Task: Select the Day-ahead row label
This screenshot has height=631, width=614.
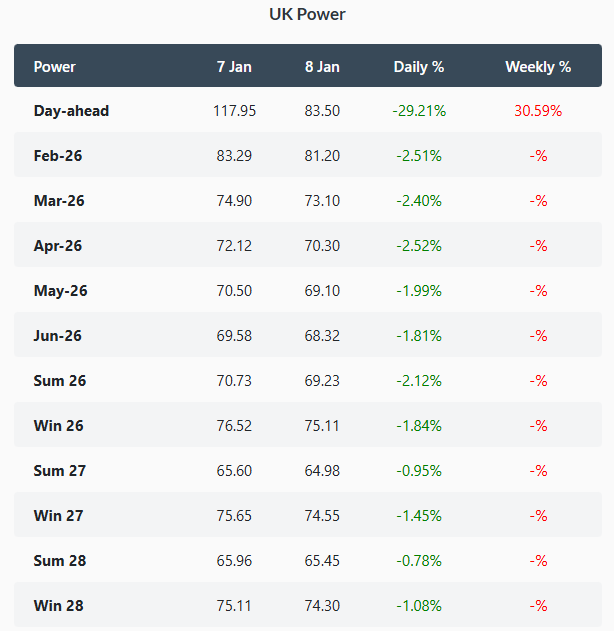Action: pos(71,111)
